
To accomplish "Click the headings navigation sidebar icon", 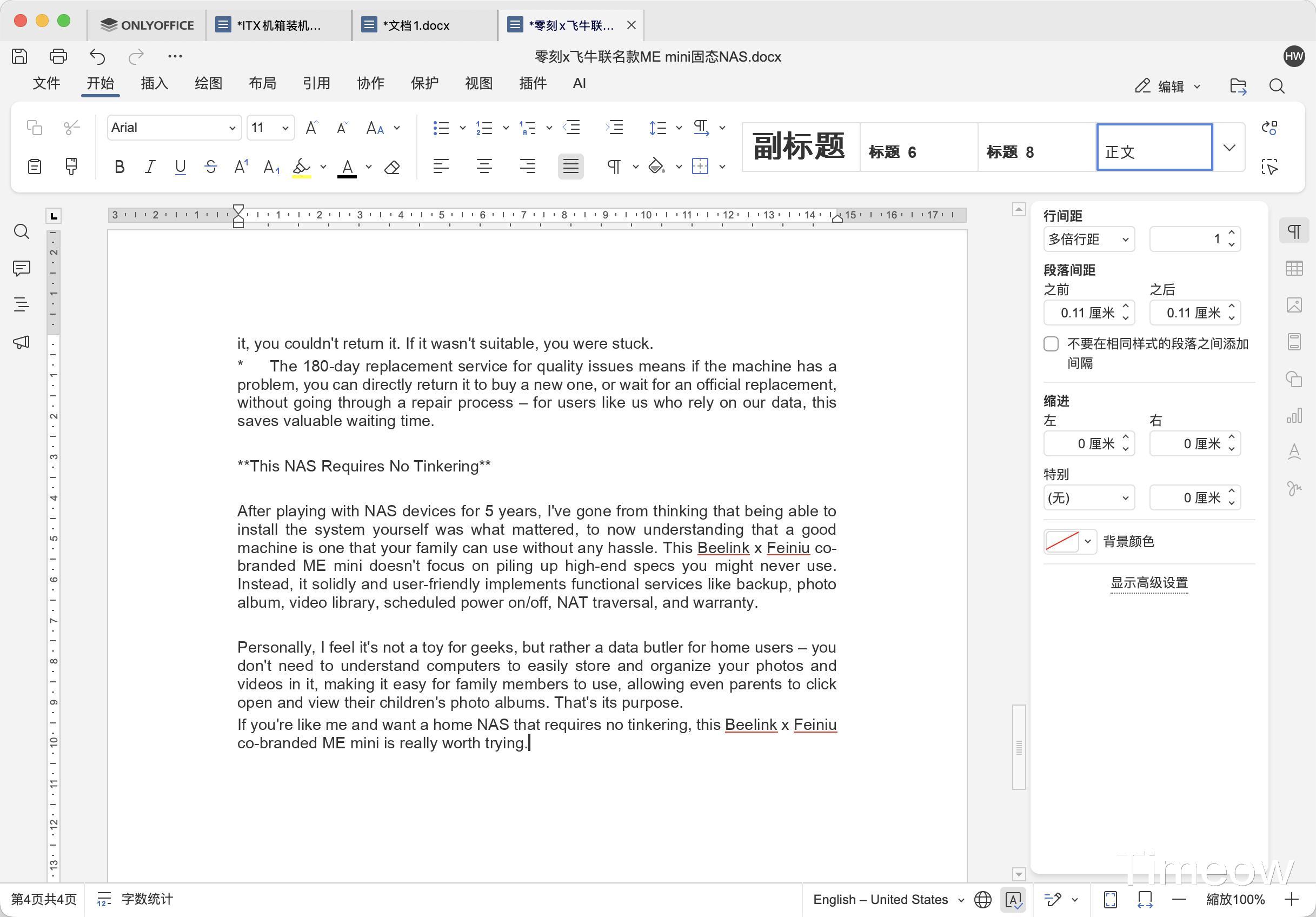I will (21, 305).
